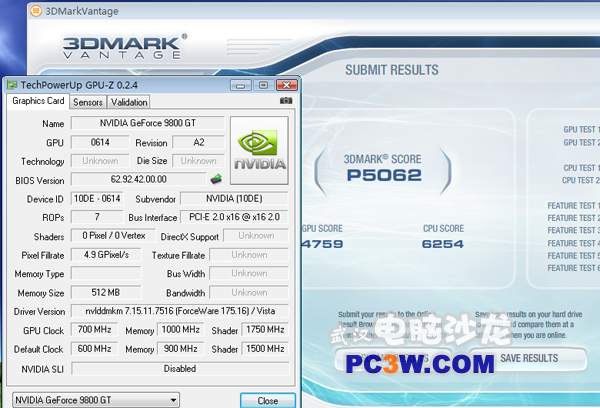Click the Revision field A2
This screenshot has height=408, width=600.
click(x=199, y=142)
